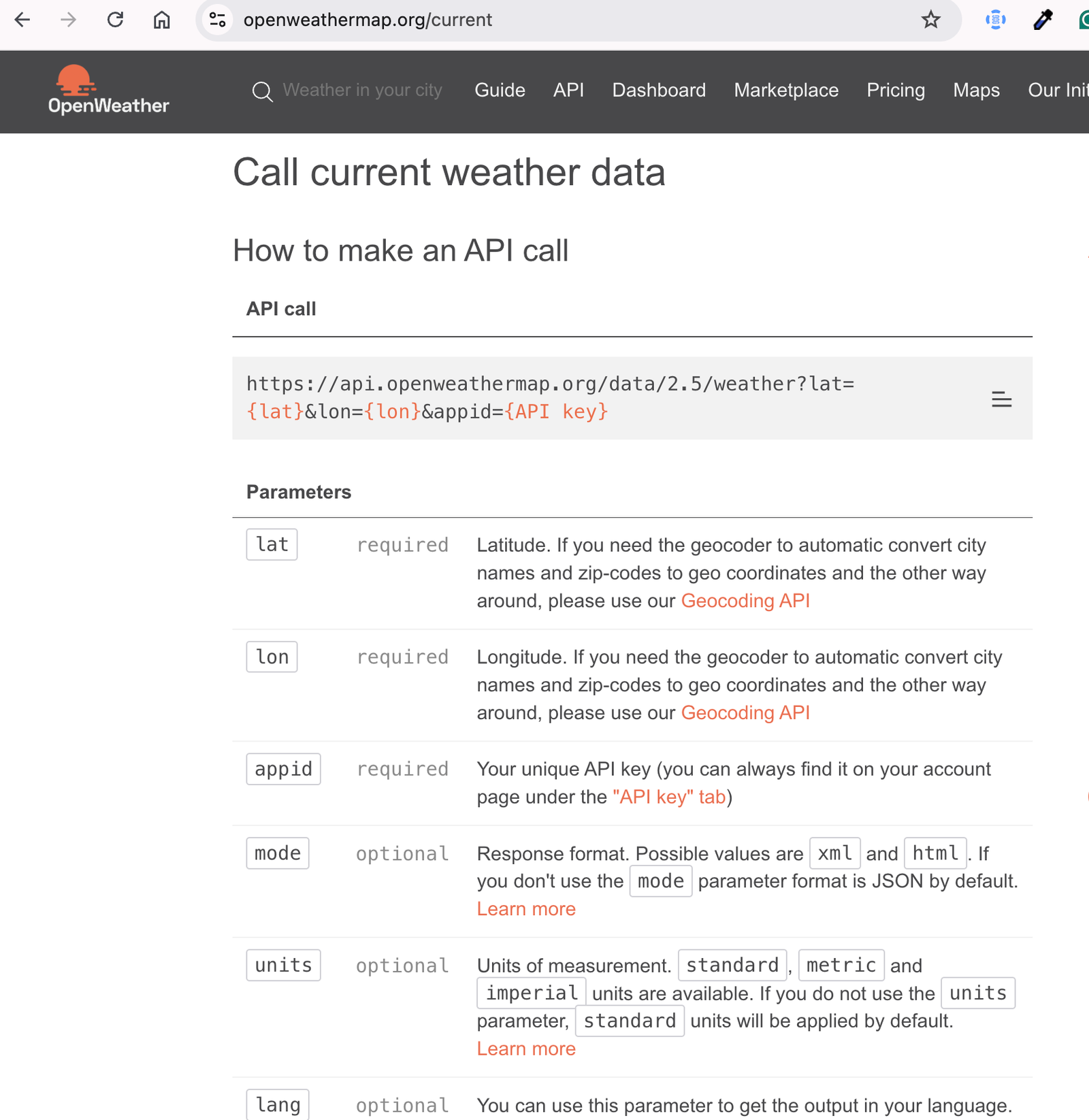Image resolution: width=1089 pixels, height=1120 pixels.
Task: Click Learn more under mode parameter
Action: [x=526, y=909]
